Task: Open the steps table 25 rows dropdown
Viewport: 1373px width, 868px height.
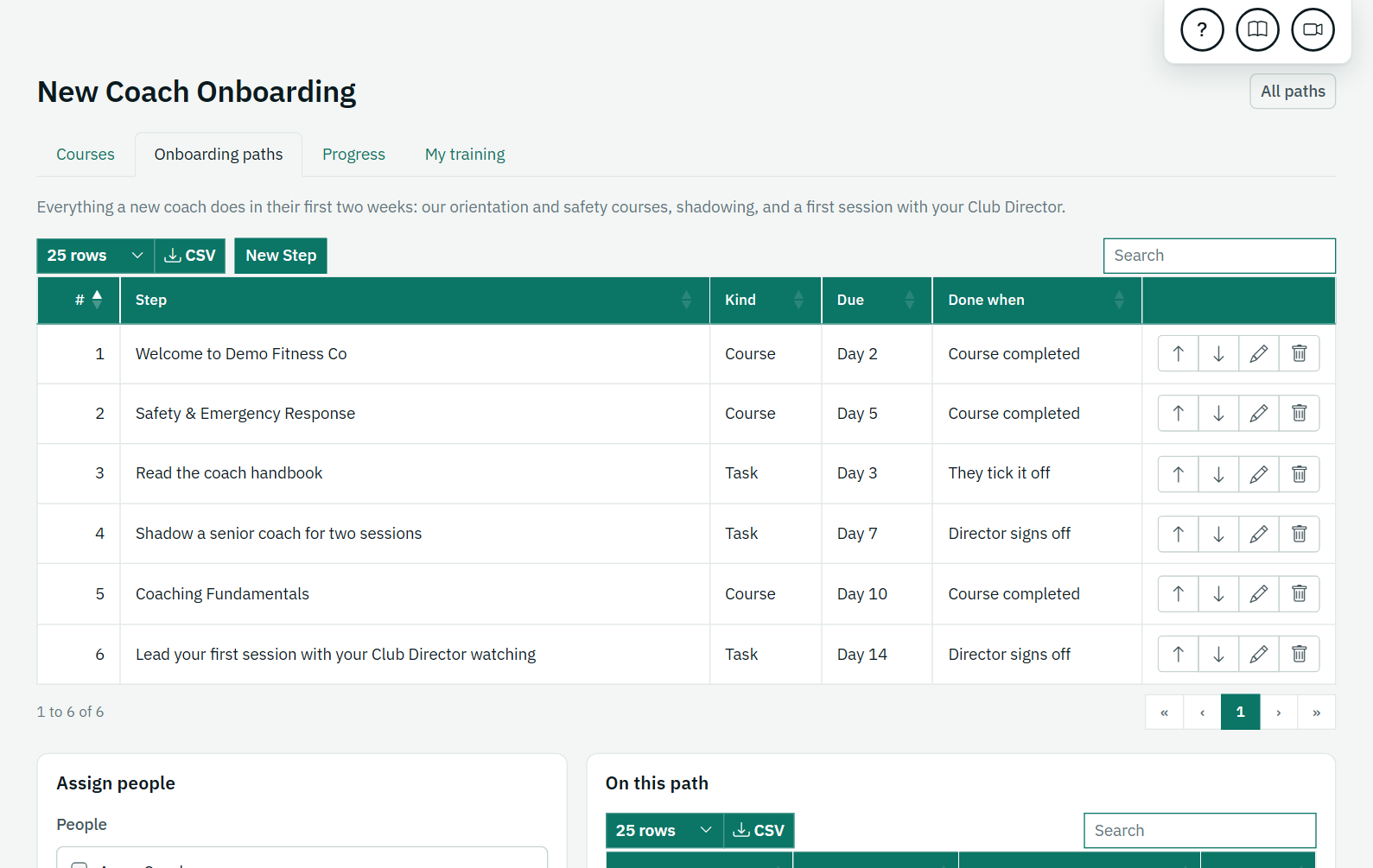Action: [95, 256]
